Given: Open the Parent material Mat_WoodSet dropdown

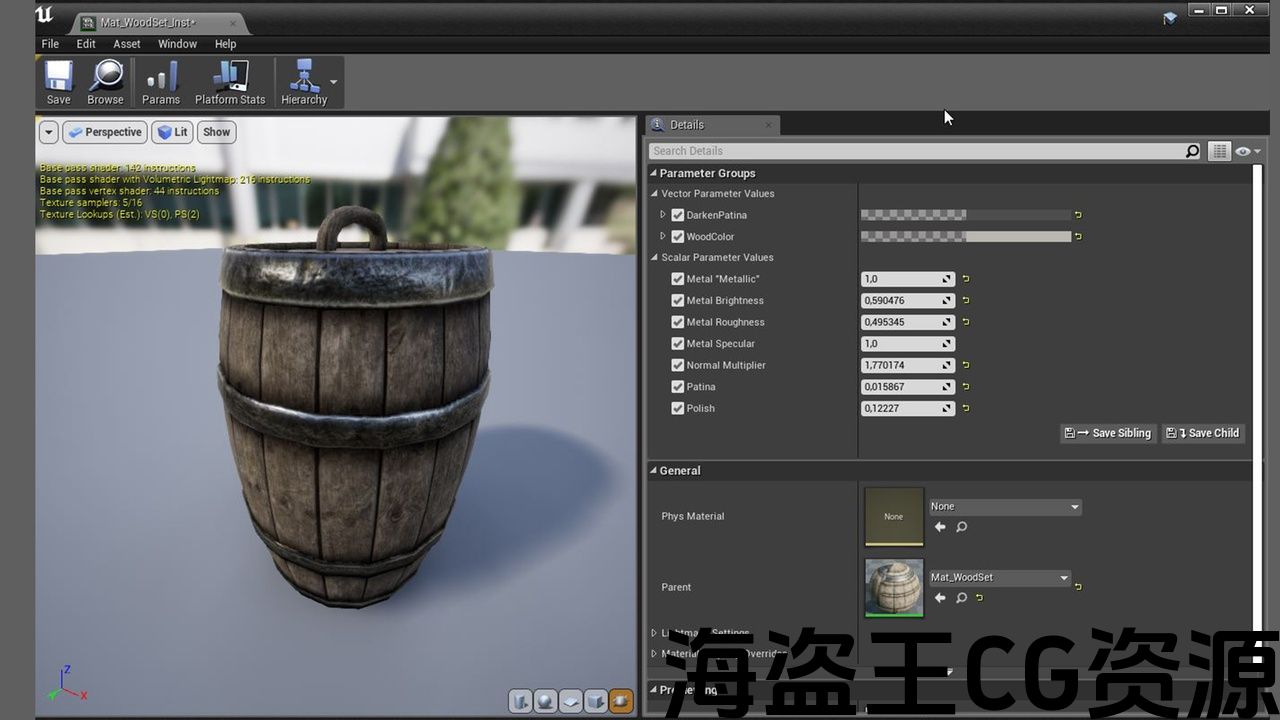Looking at the screenshot, I should (1000, 578).
